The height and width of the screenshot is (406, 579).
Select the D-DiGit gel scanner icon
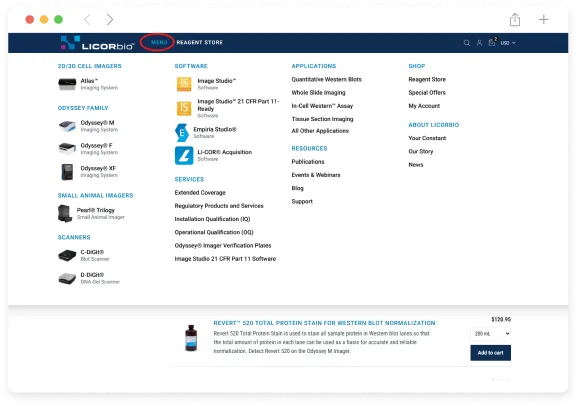pos(67,278)
